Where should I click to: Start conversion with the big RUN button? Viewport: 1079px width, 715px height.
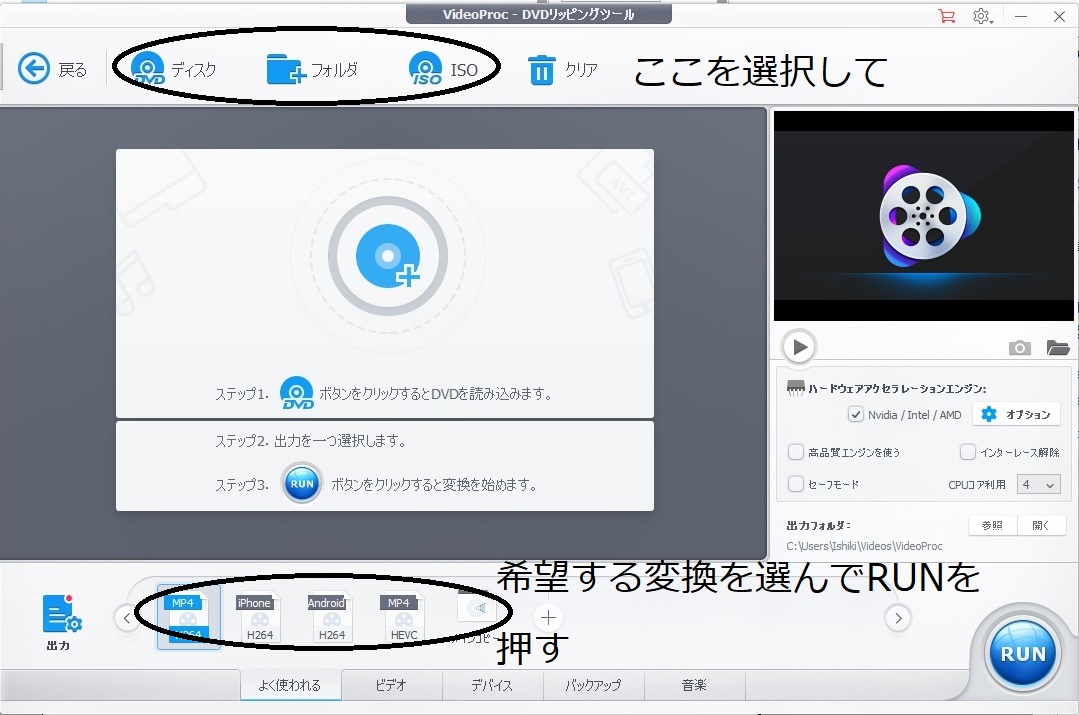(x=1022, y=653)
